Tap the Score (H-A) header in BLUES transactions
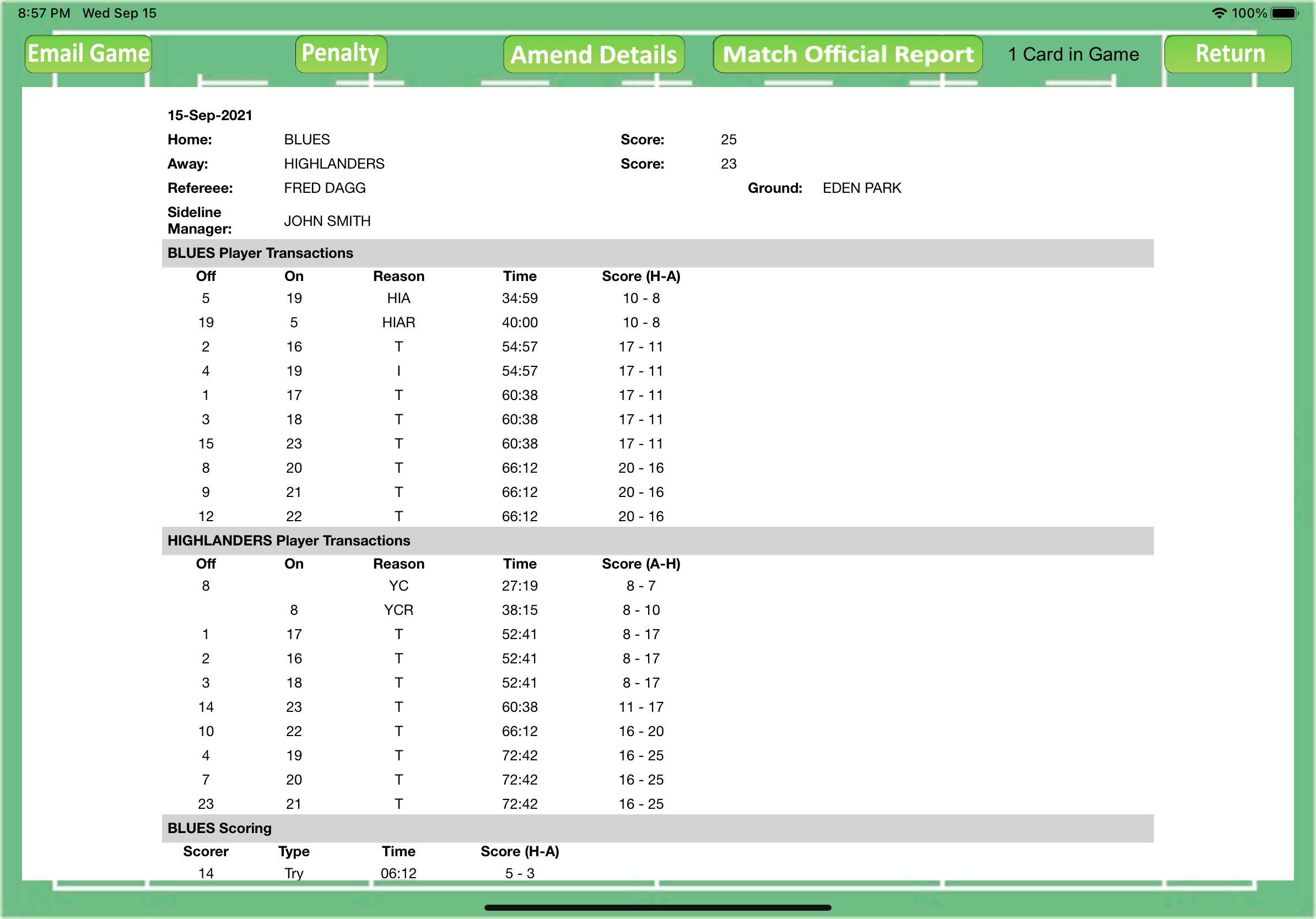The height and width of the screenshot is (919, 1316). 641,277
